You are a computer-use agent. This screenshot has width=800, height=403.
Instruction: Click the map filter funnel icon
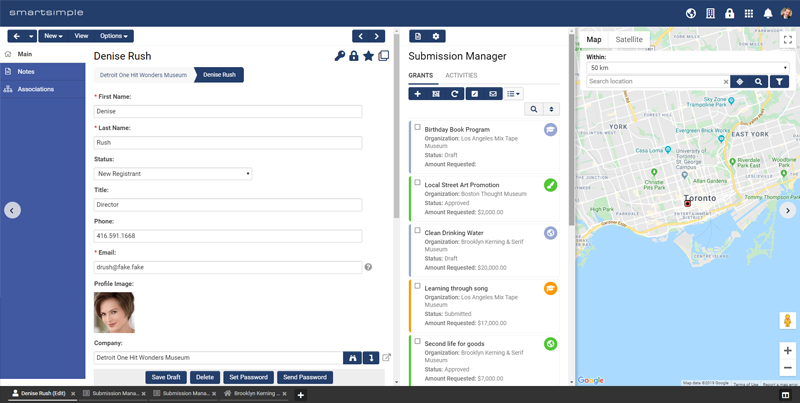[x=778, y=82]
